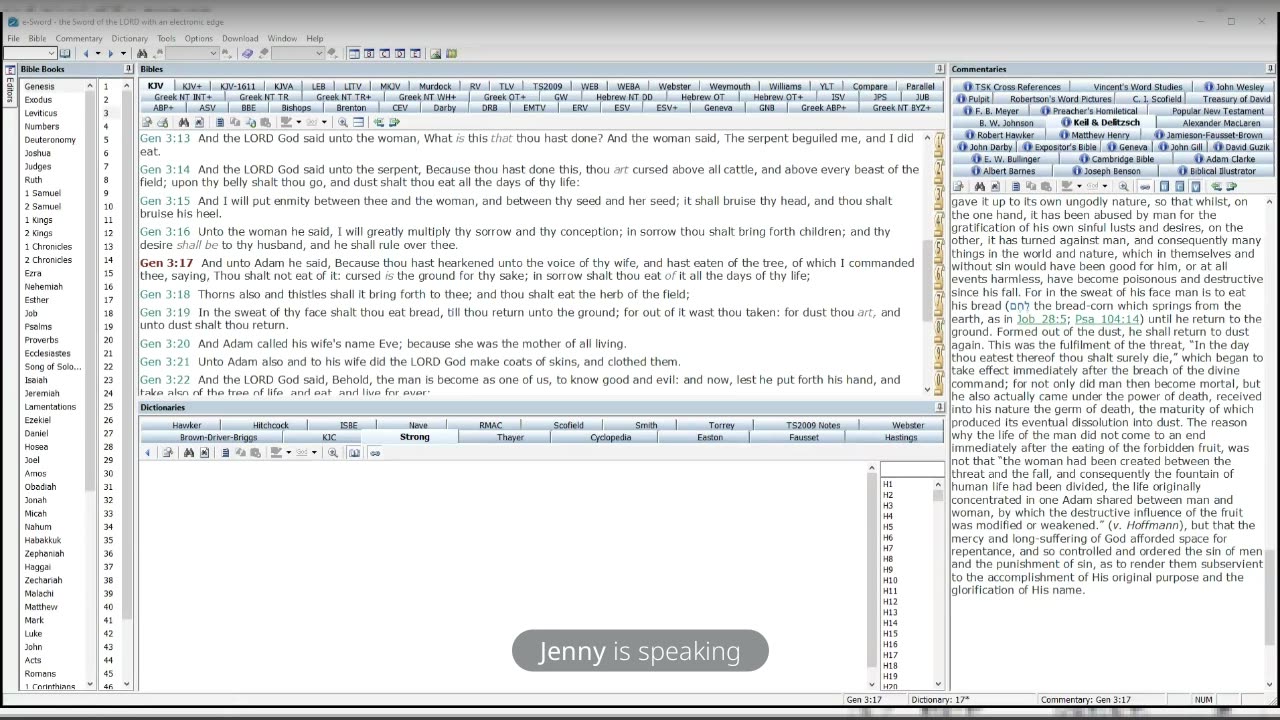Click the first layout icon in main toolbar
Image resolution: width=1280 pixels, height=720 pixels.
pos(354,53)
